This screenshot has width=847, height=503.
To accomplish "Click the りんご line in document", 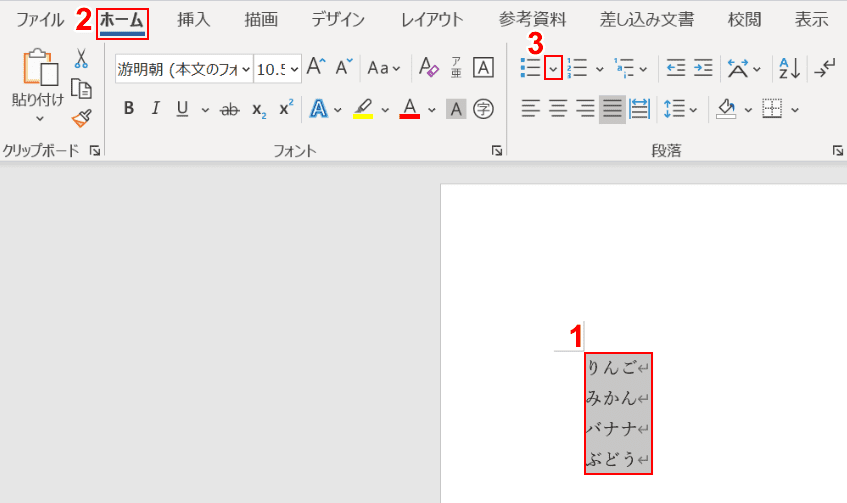I will click(x=617, y=368).
